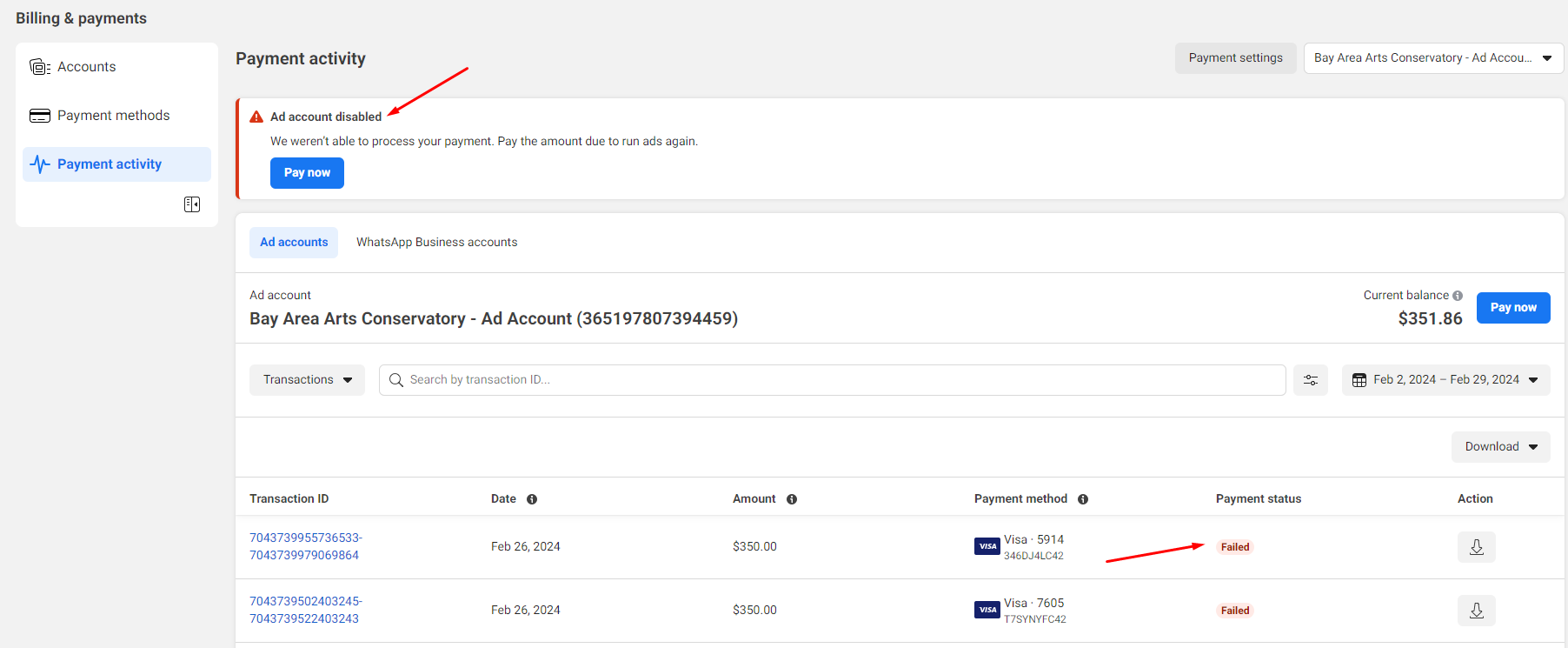The width and height of the screenshot is (1568, 648).
Task: Open Accounts in the sidebar
Action: pos(116,67)
